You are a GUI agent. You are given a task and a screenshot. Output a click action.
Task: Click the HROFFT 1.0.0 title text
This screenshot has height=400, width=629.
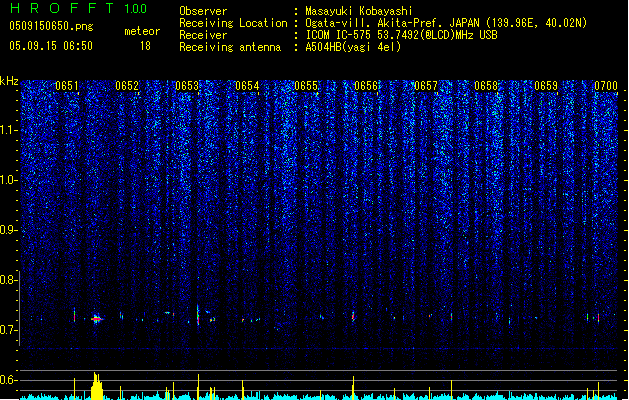(x=78, y=8)
